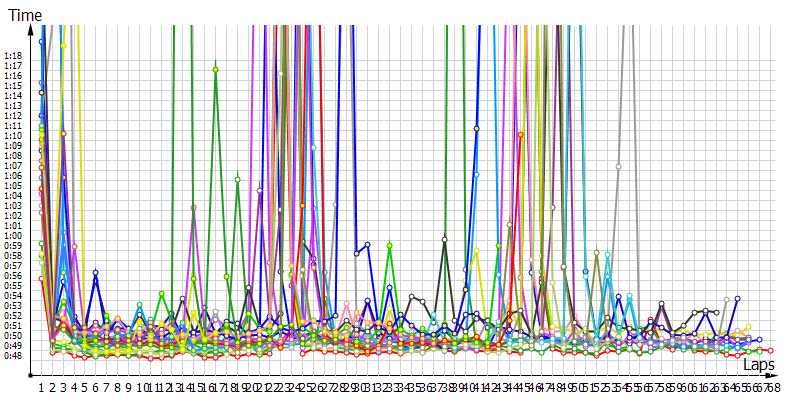Viewport: 800px width, 400px height.
Task: Click the yellow point at lap 3 near 1:10
Action: click(x=63, y=133)
